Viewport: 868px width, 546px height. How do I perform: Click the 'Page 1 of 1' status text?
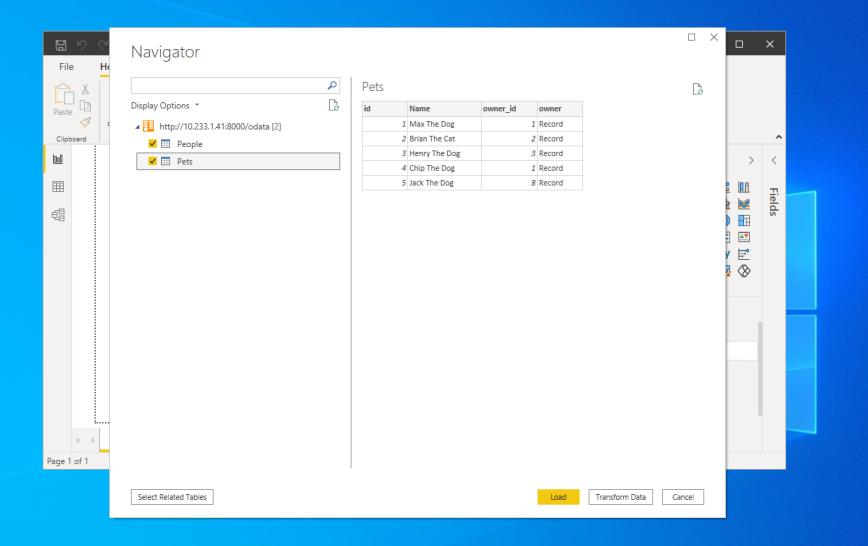(68, 461)
